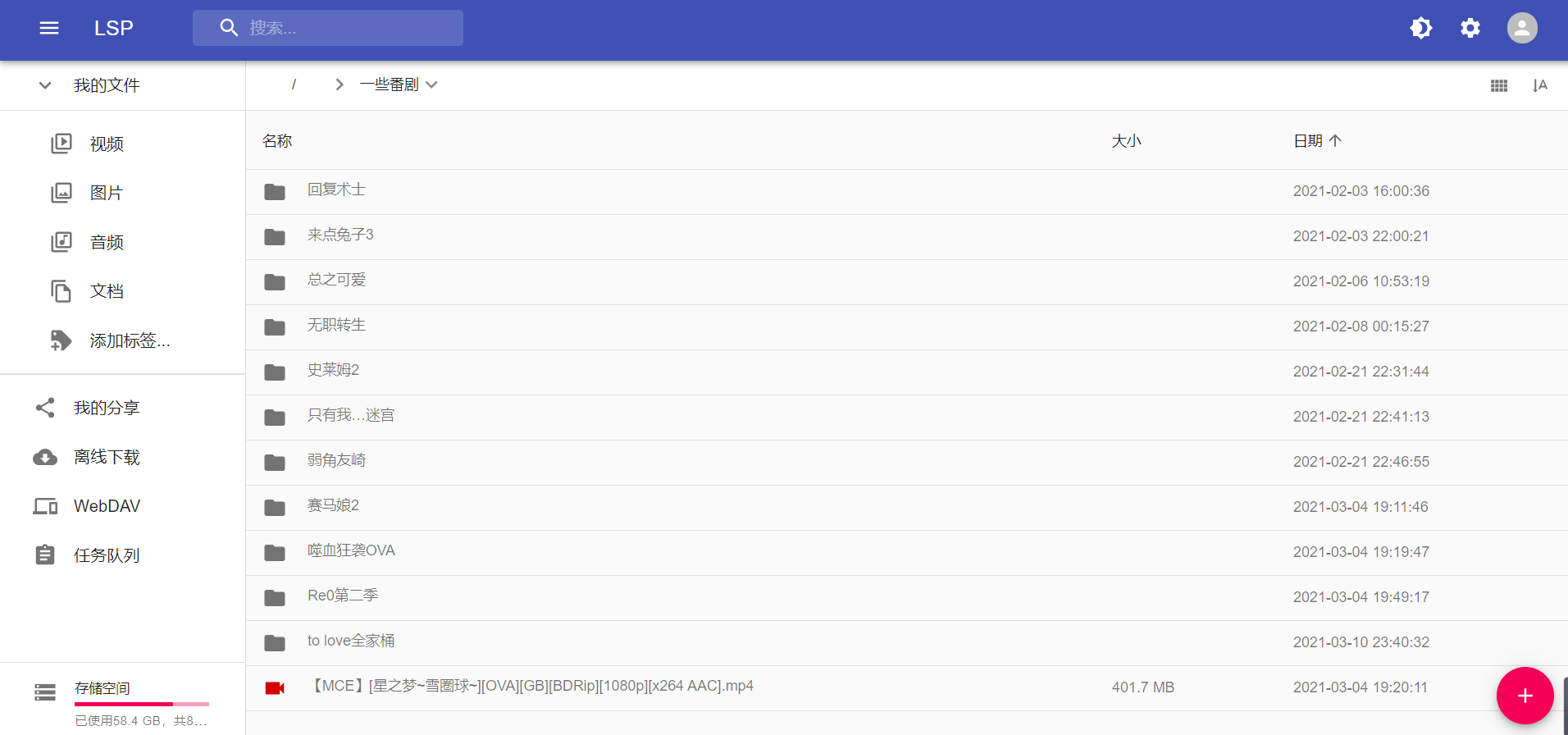The image size is (1568, 735).
Task: Open 离线下载 label in sidebar
Action: point(107,457)
